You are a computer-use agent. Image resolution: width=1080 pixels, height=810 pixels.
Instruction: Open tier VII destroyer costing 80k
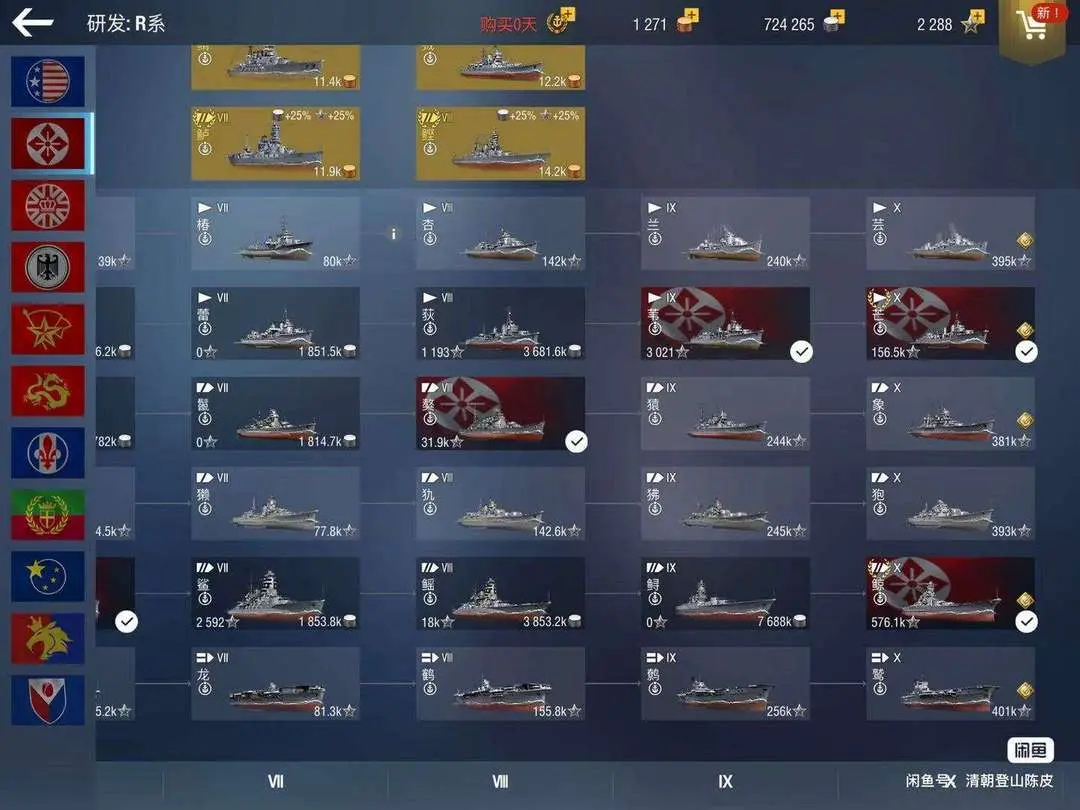[276, 233]
